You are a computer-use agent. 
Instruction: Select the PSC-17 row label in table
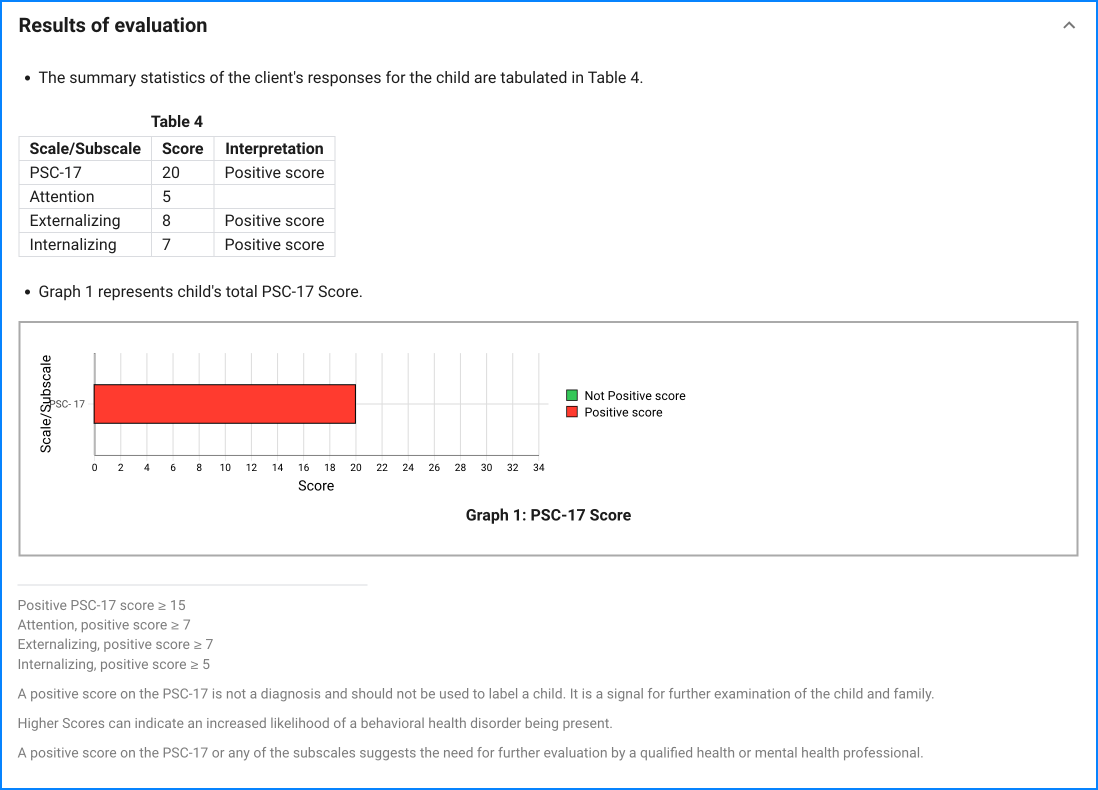pos(56,173)
